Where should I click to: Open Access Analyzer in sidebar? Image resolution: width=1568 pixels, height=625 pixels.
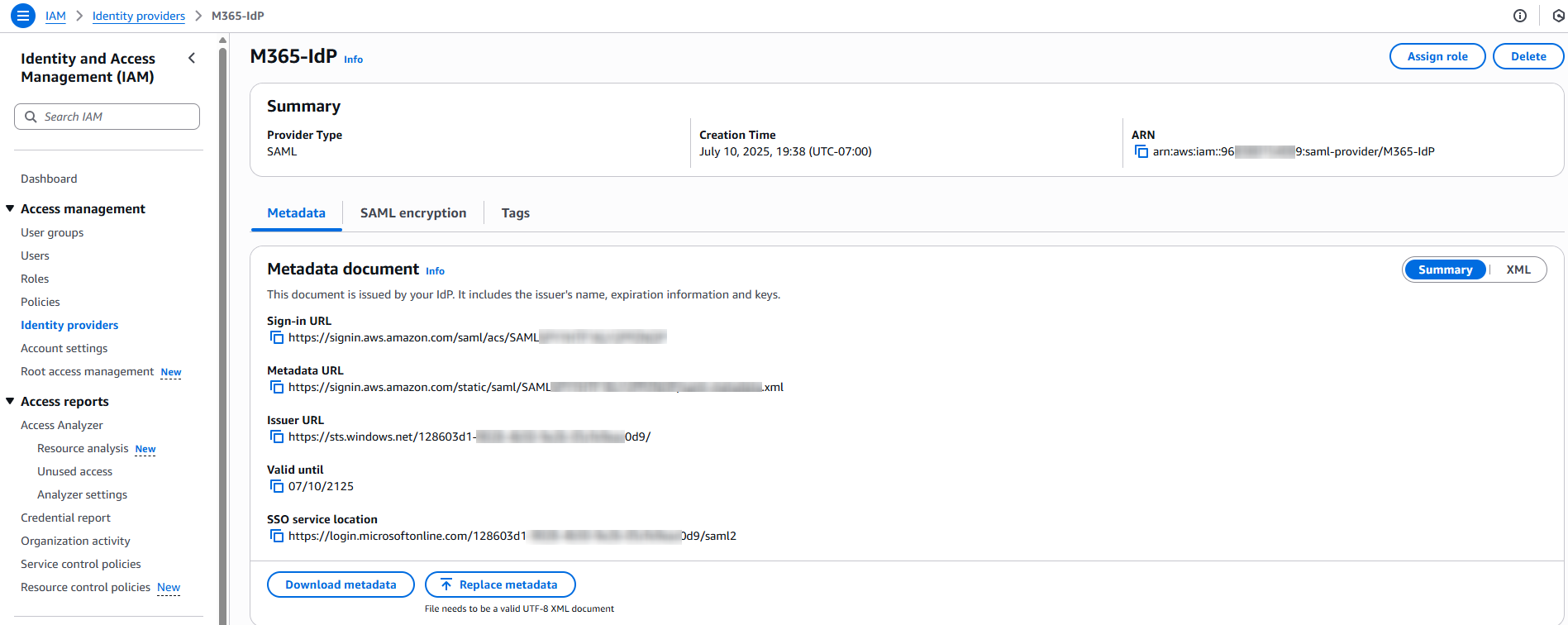[x=62, y=425]
